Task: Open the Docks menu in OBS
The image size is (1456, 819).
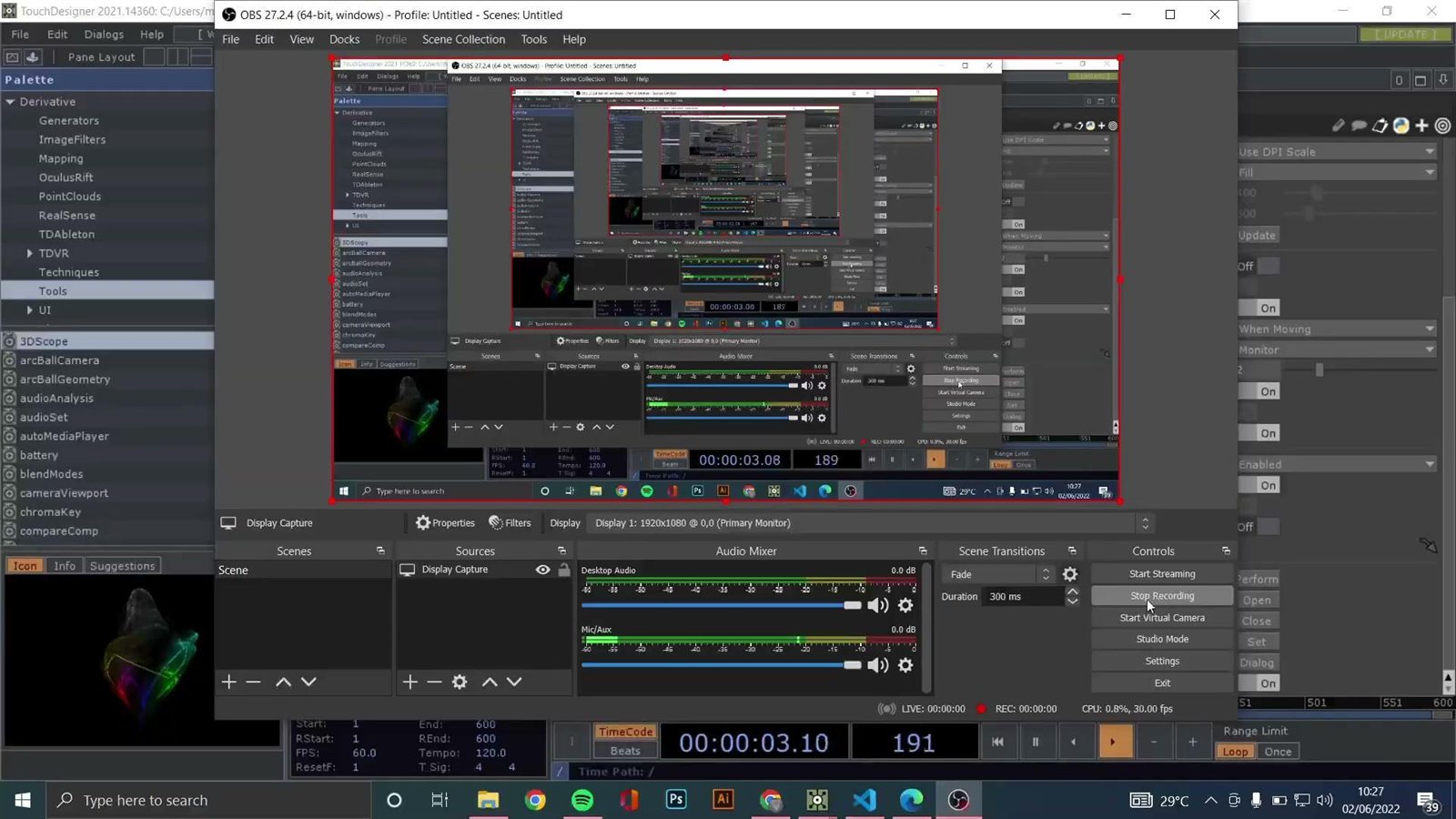Action: [344, 39]
